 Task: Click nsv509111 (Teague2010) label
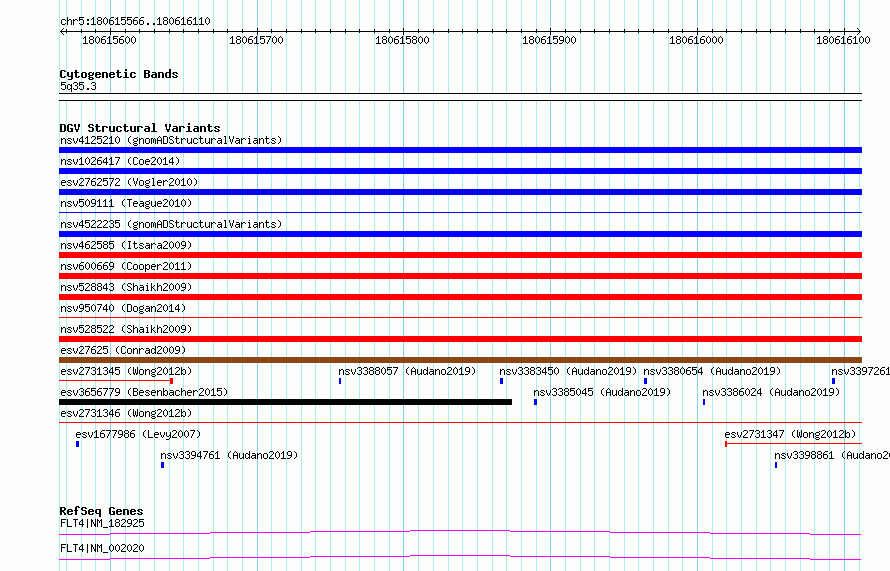(x=126, y=203)
